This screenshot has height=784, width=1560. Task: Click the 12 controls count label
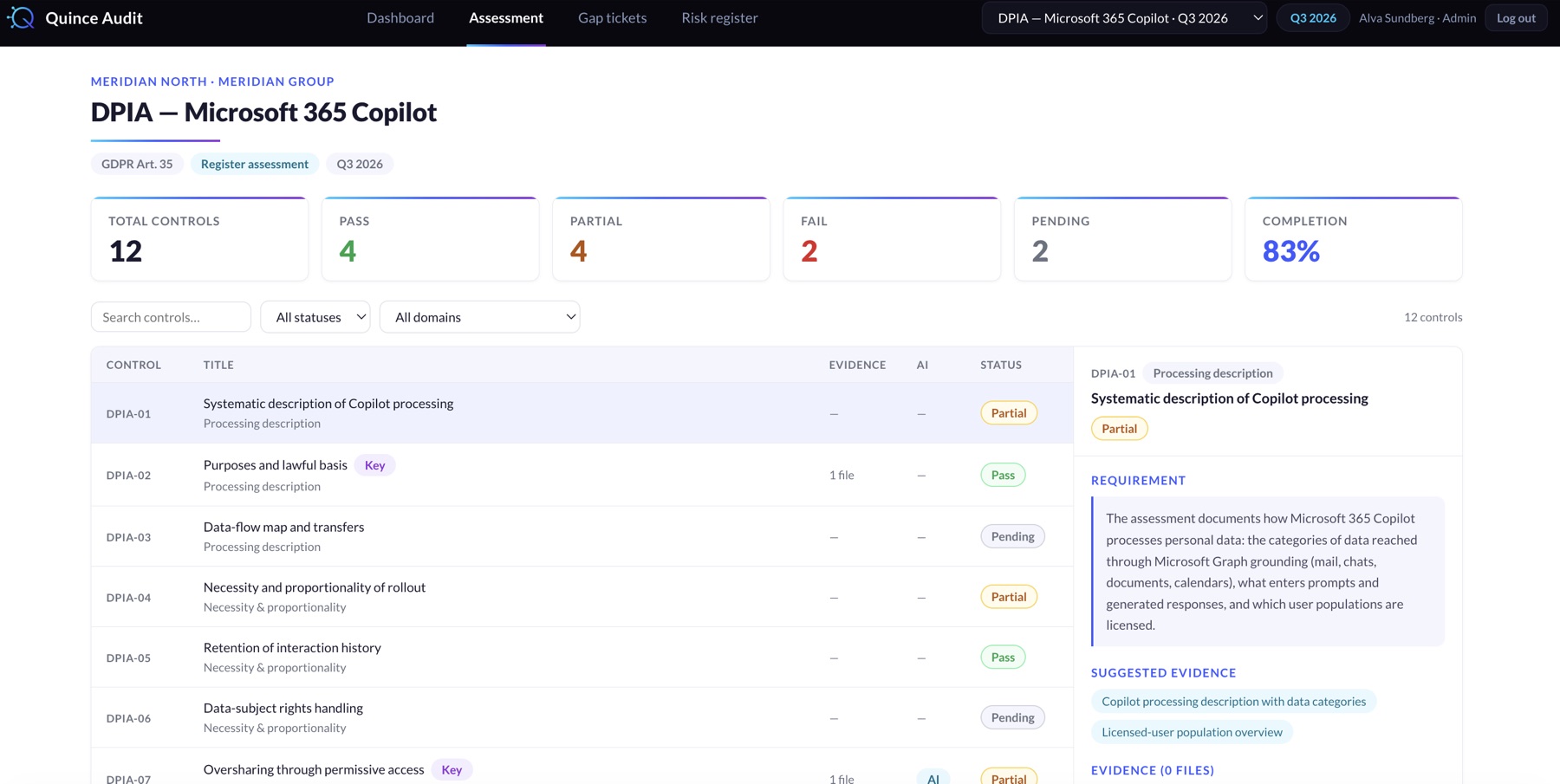point(1433,317)
